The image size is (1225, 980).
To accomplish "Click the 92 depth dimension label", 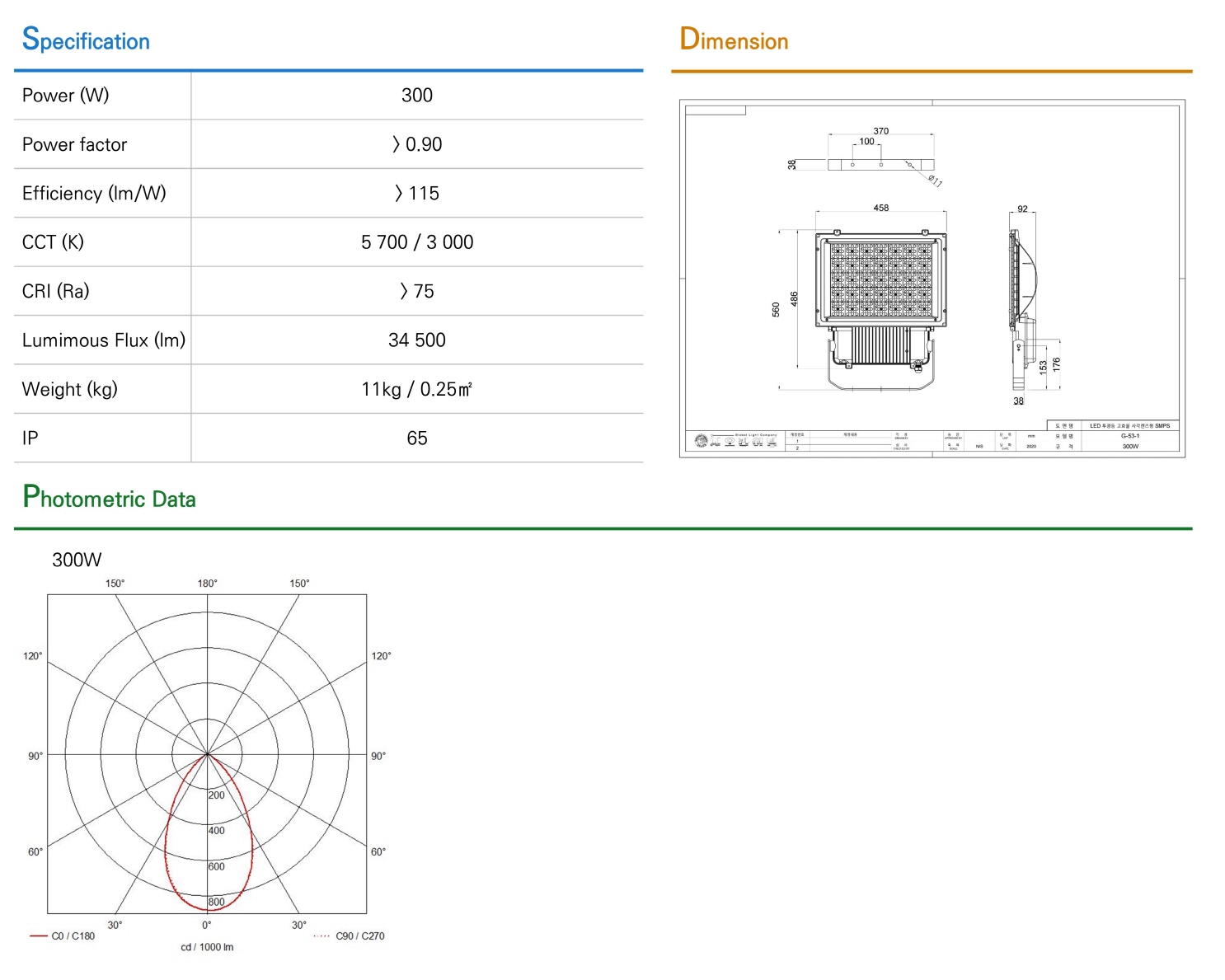I will [1023, 209].
